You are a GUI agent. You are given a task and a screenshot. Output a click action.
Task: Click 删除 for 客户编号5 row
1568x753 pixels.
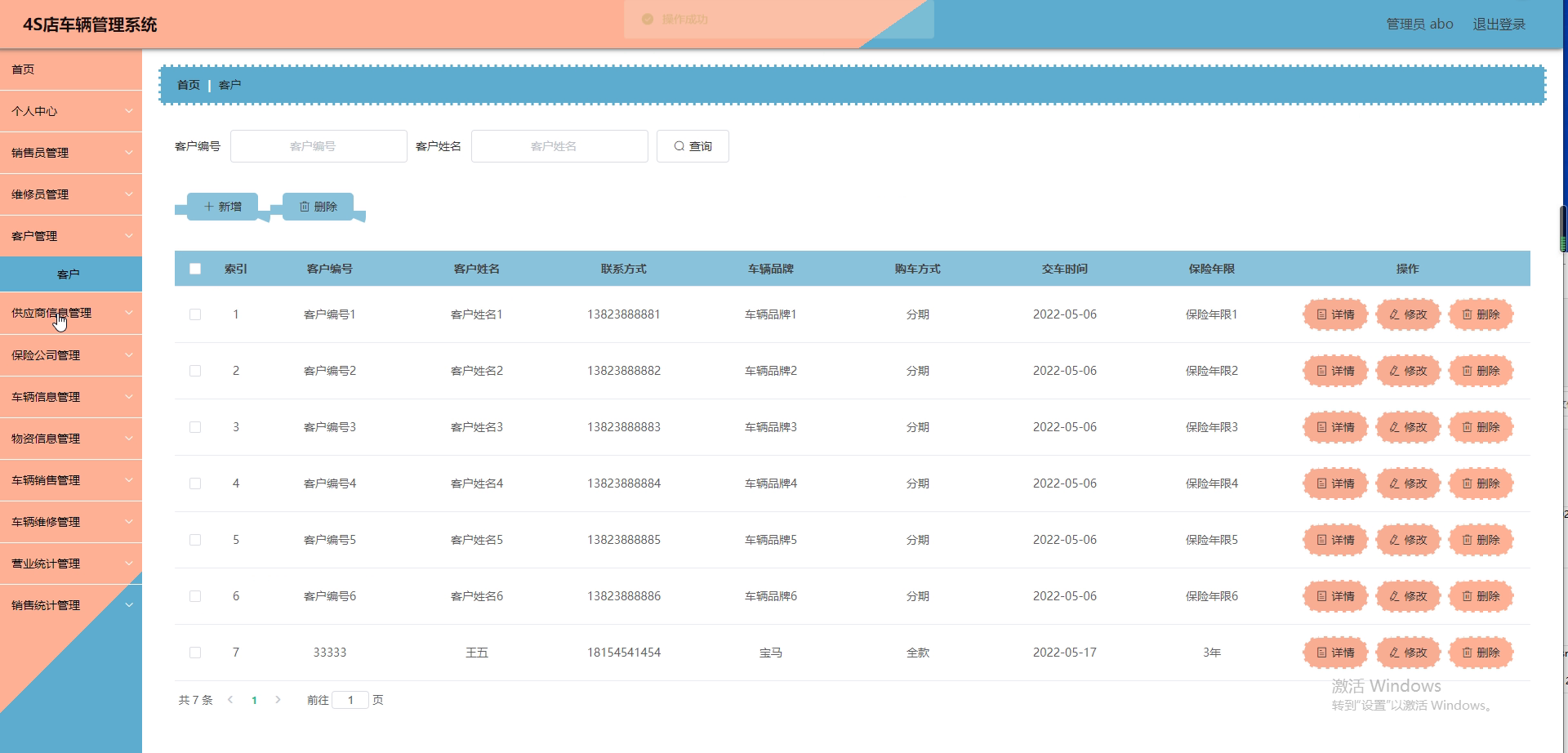[1481, 540]
